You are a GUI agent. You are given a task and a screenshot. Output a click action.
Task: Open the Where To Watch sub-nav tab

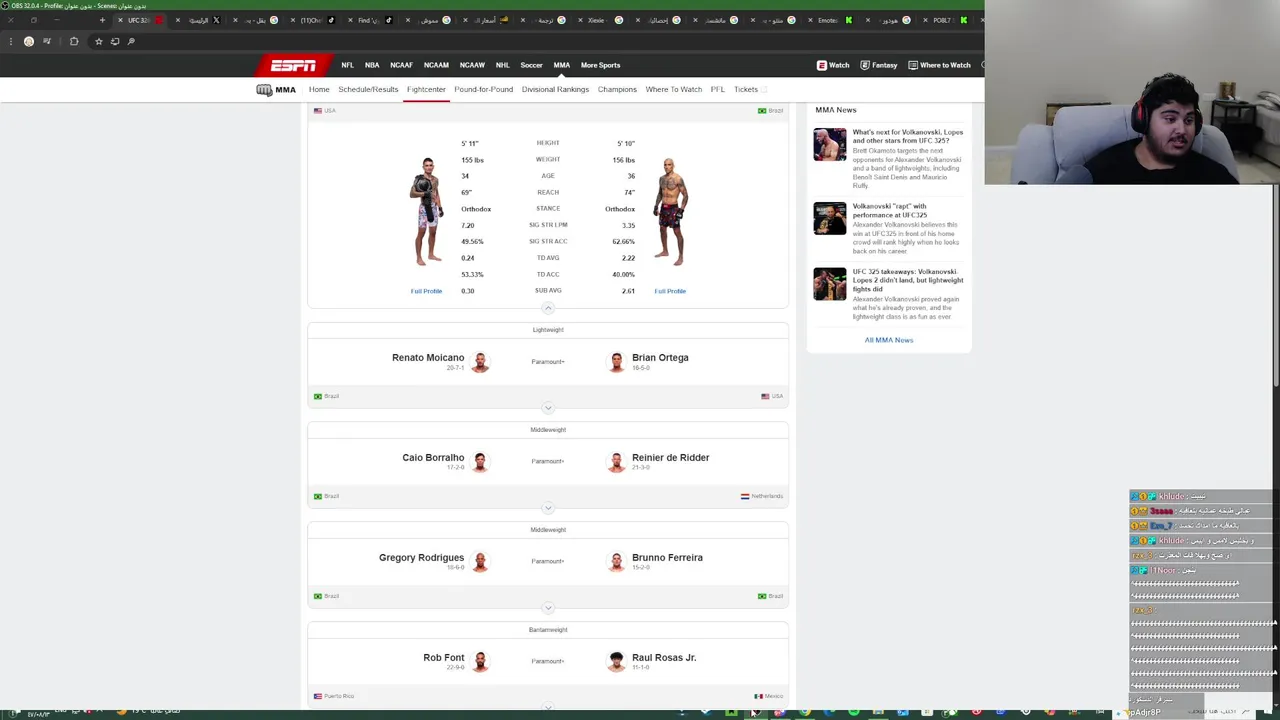click(x=673, y=90)
